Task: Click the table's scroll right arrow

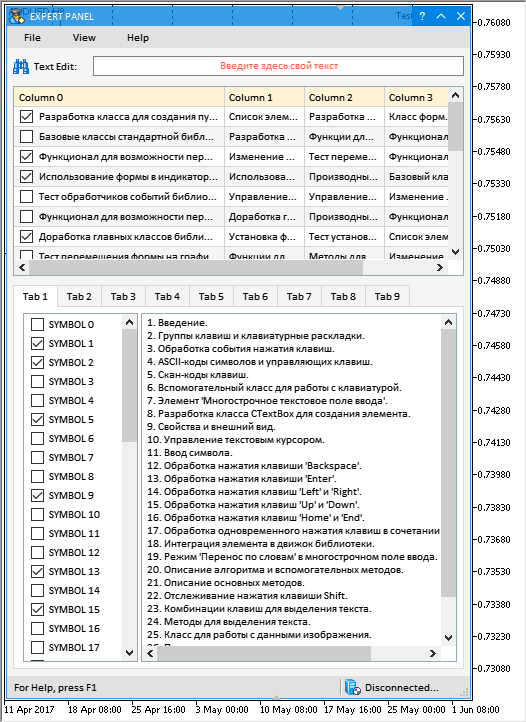Action: coord(440,267)
